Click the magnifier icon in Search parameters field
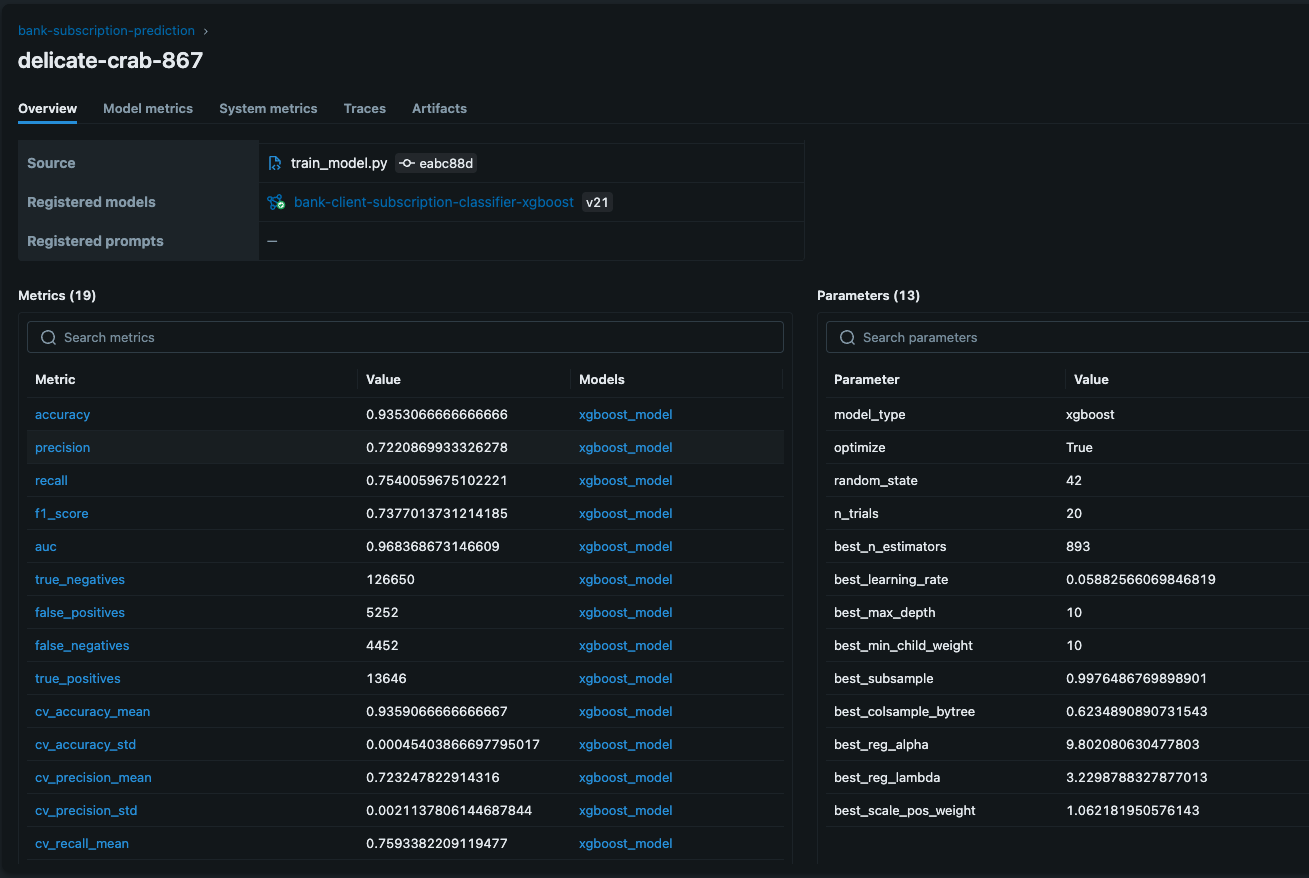 (x=847, y=337)
